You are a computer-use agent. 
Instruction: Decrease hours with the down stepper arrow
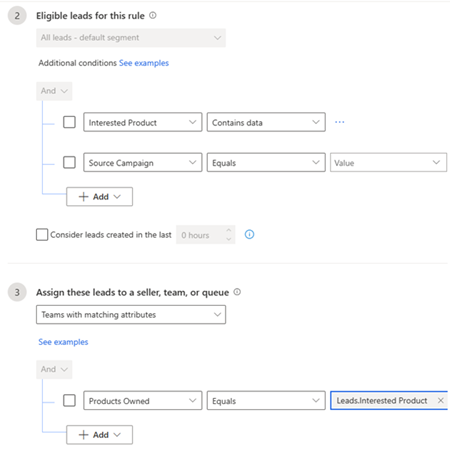229,239
